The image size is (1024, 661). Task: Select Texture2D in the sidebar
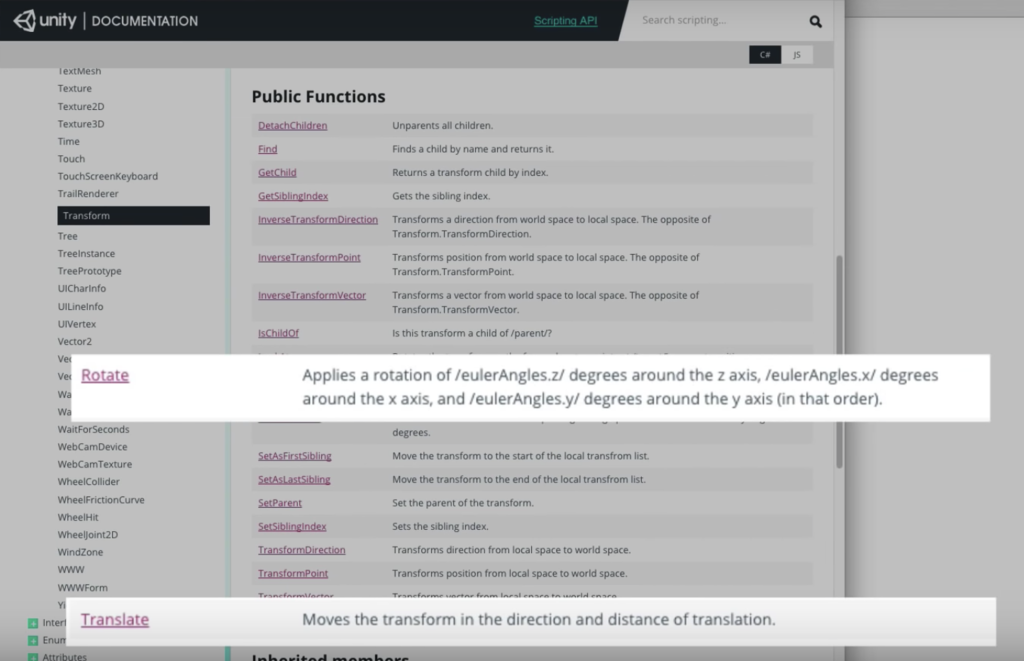click(x=81, y=106)
